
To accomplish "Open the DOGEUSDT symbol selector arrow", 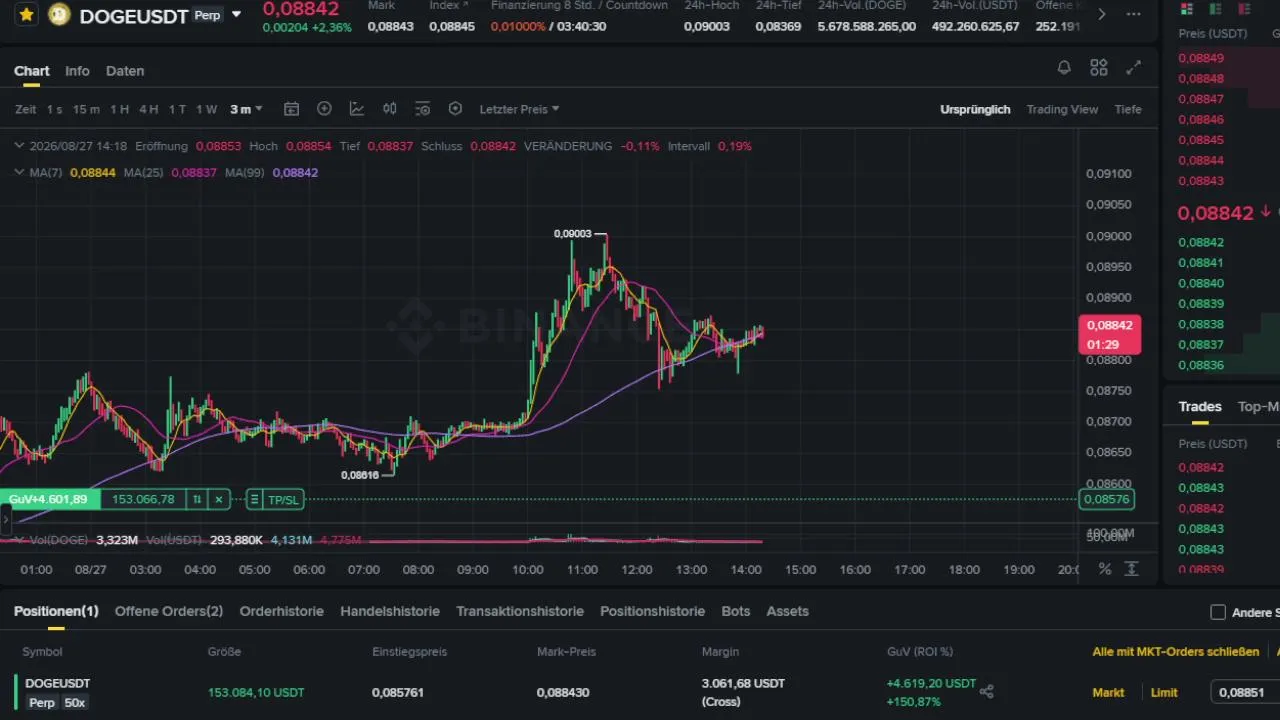I will [x=236, y=15].
